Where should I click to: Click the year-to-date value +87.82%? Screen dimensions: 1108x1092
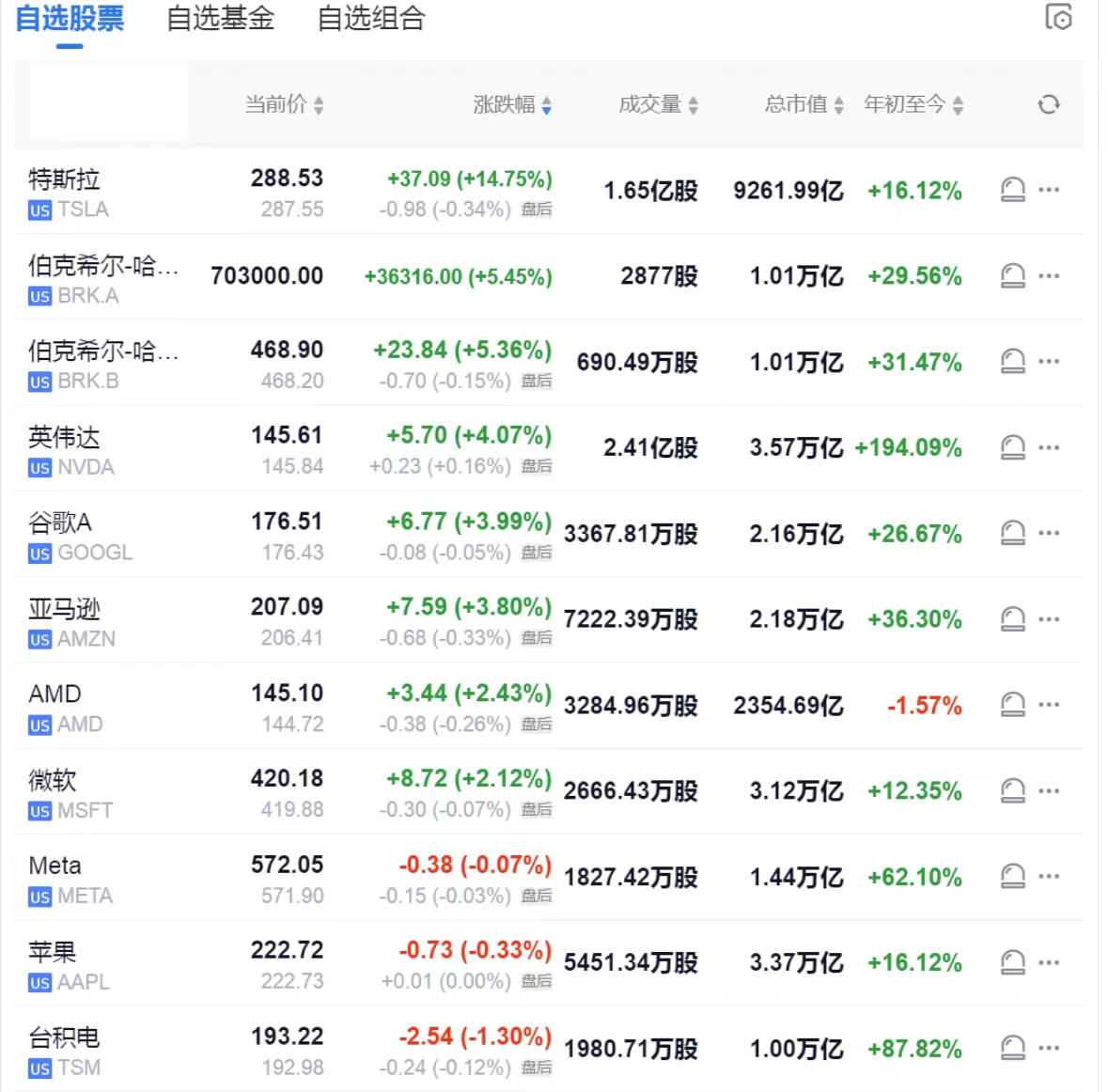click(x=914, y=1049)
